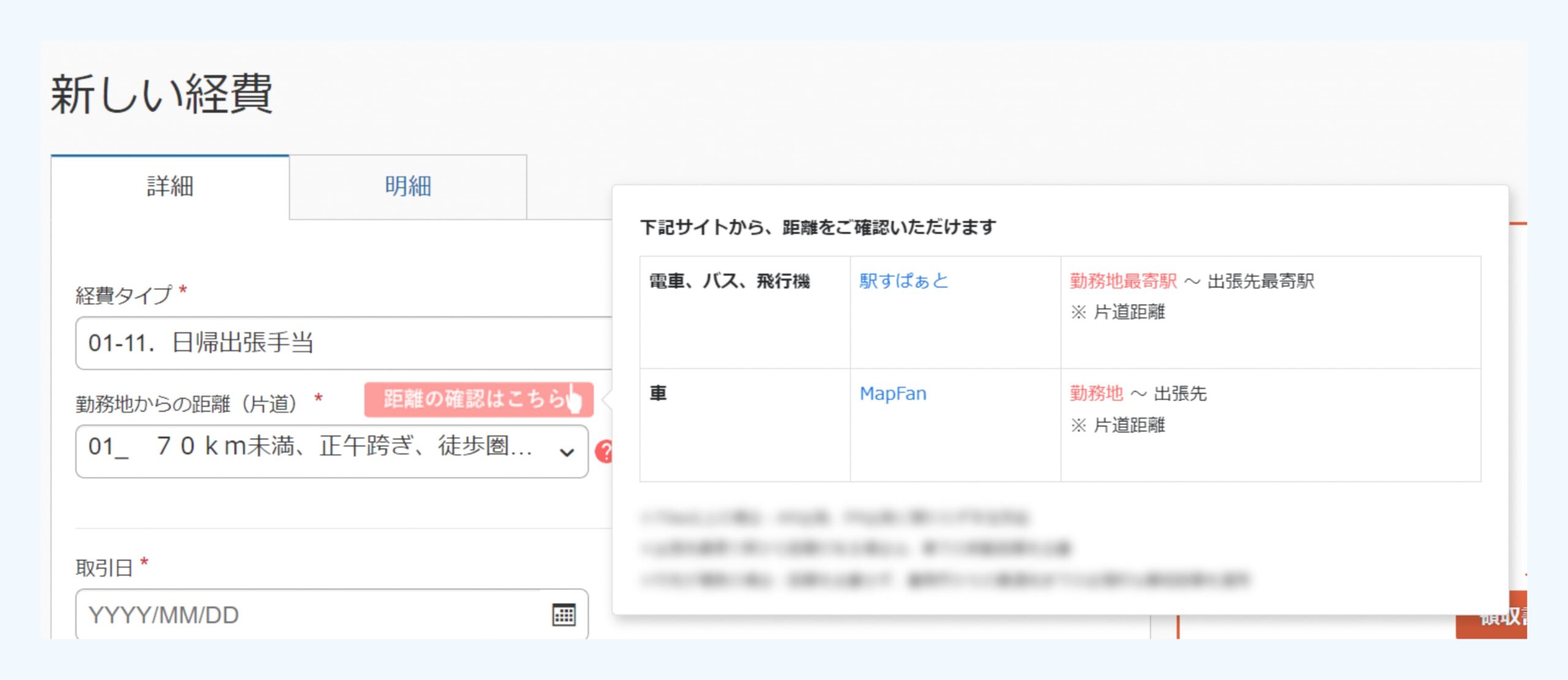Image resolution: width=1568 pixels, height=680 pixels.
Task: Click the 経費タイプ field label
Action: pyautogui.click(x=124, y=295)
